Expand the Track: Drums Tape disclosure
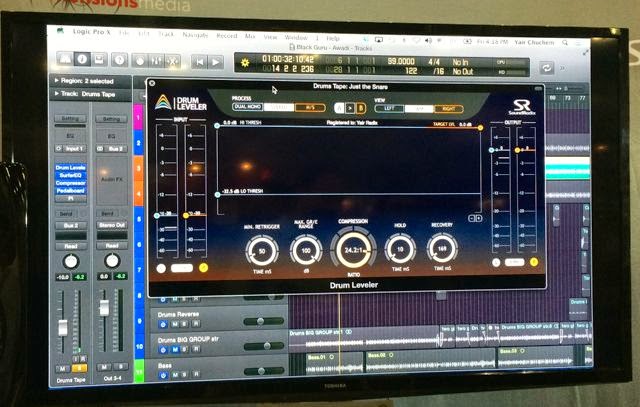 click(x=57, y=93)
